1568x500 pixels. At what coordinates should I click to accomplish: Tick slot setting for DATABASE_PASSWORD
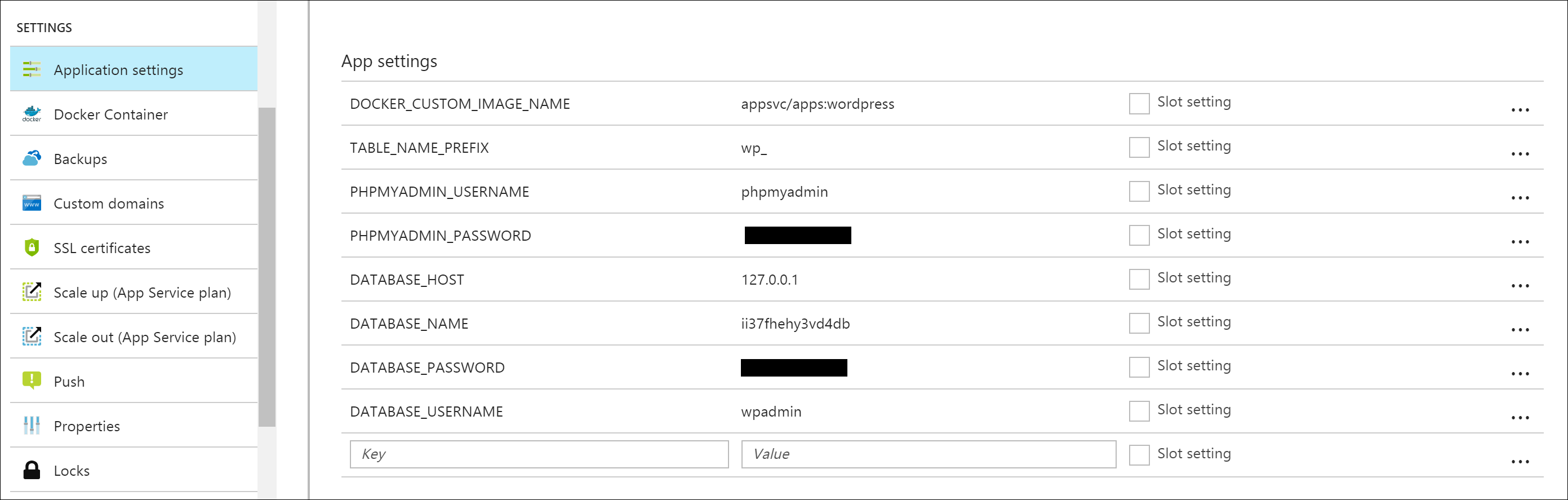[x=1139, y=367]
